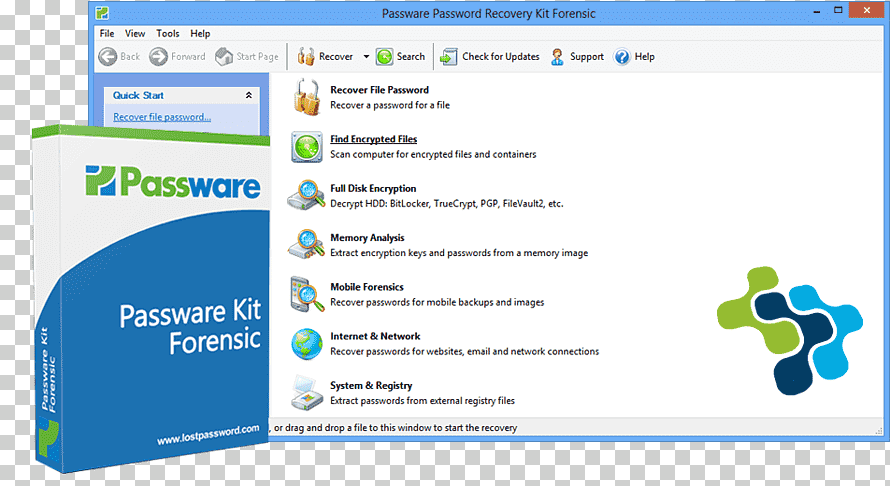The width and height of the screenshot is (890, 486).
Task: Open the Help menu
Action: tap(200, 33)
